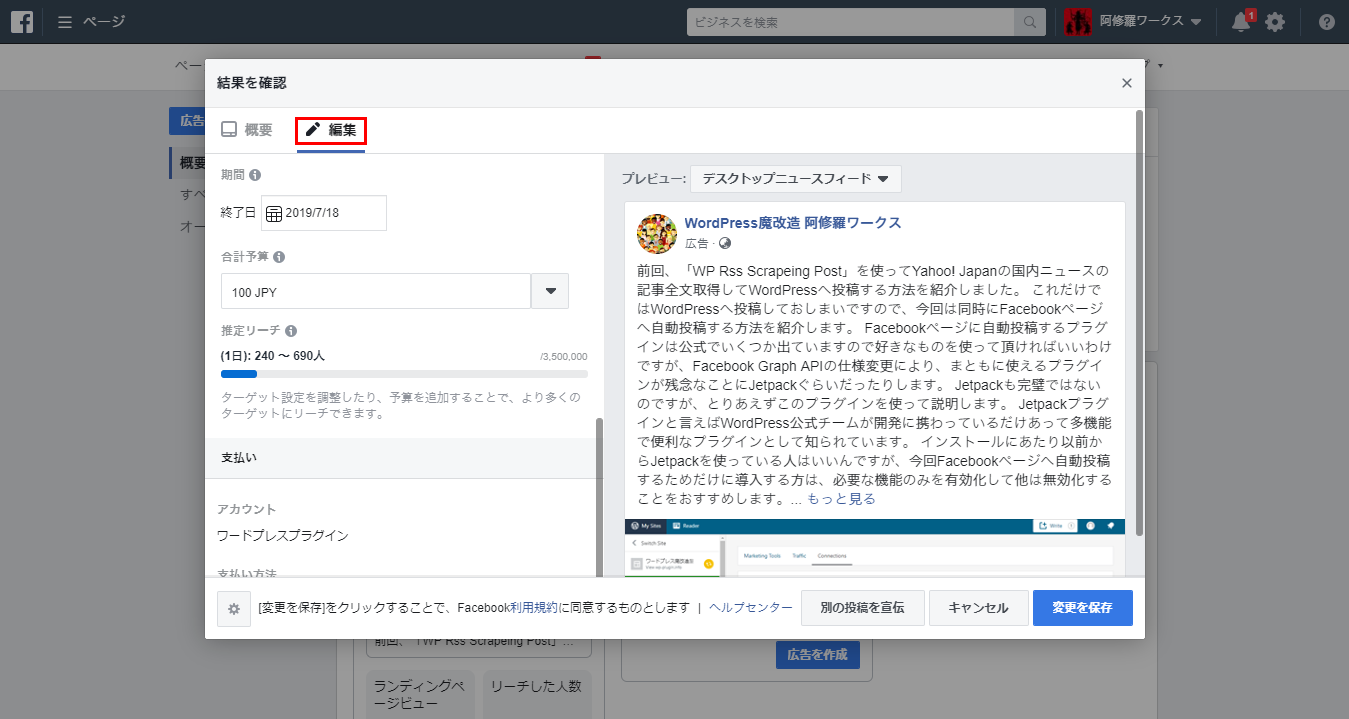Expand the 100 JPY budget dropdown
This screenshot has width=1349, height=719.
pyautogui.click(x=550, y=291)
